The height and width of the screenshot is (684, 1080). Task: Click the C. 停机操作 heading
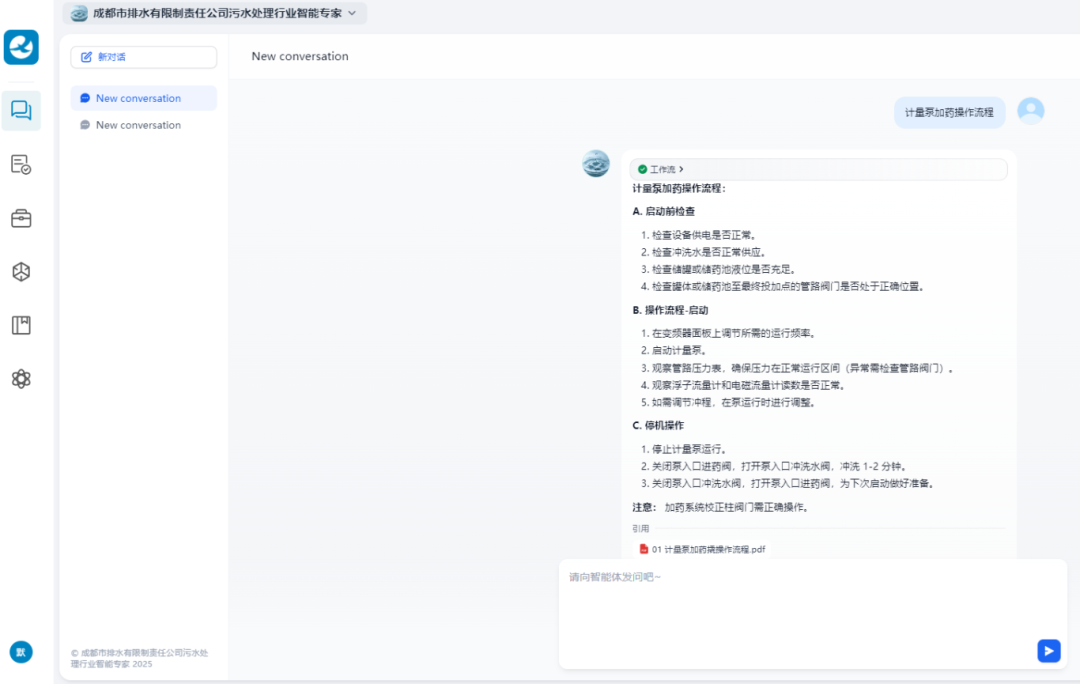coord(658,425)
